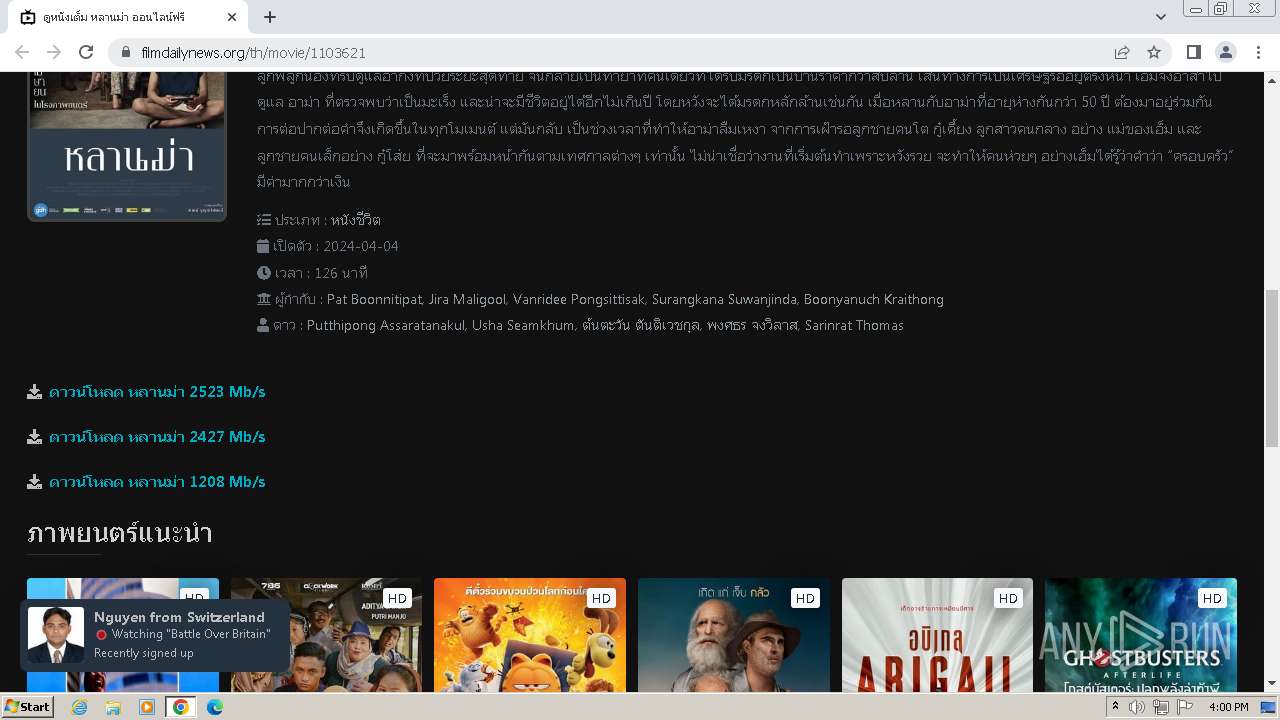Click download icon beside 1208 Mb/s link
Image resolution: width=1280 pixels, height=720 pixels.
tap(35, 482)
